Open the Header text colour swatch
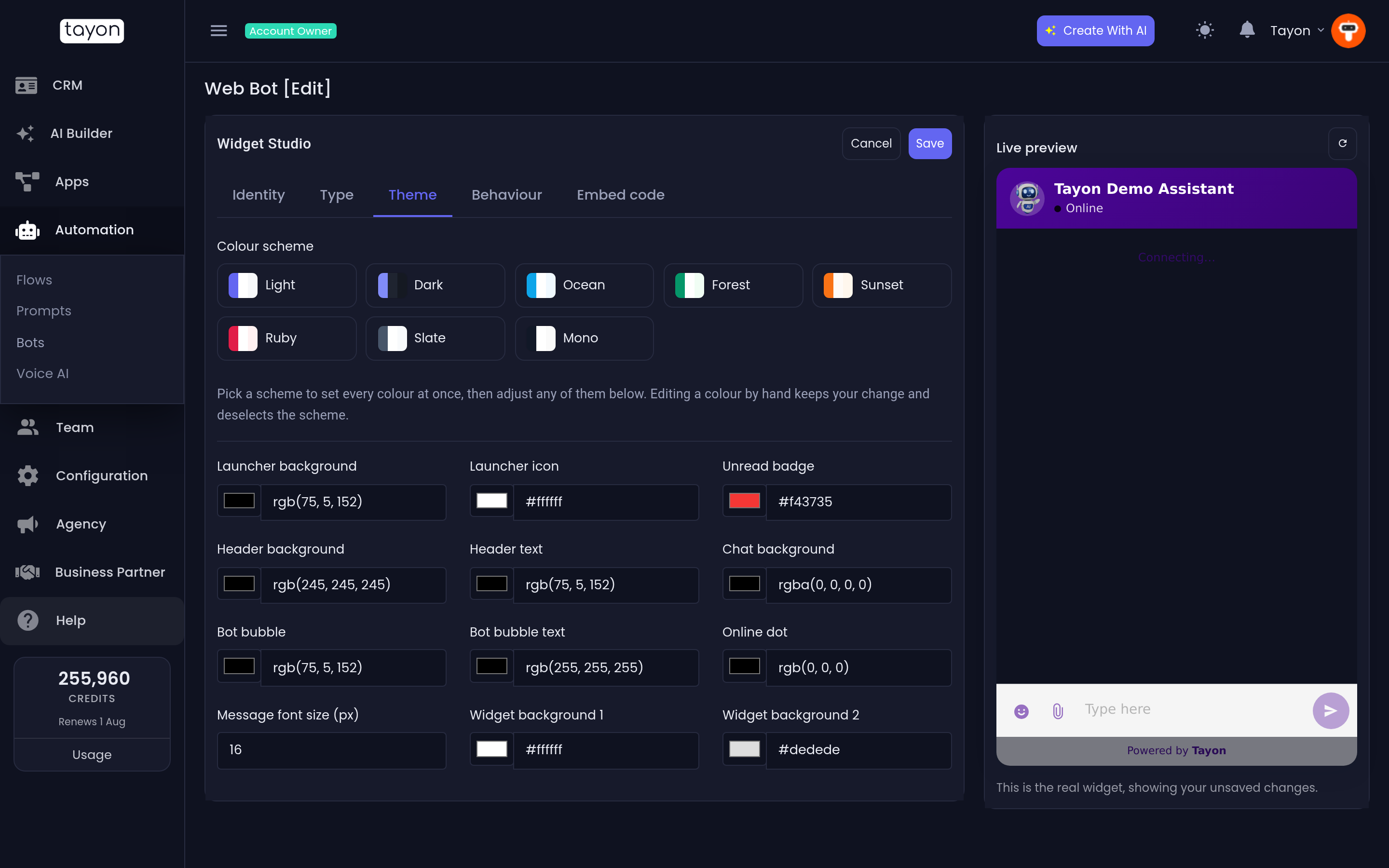This screenshot has width=1389, height=868. [x=491, y=584]
